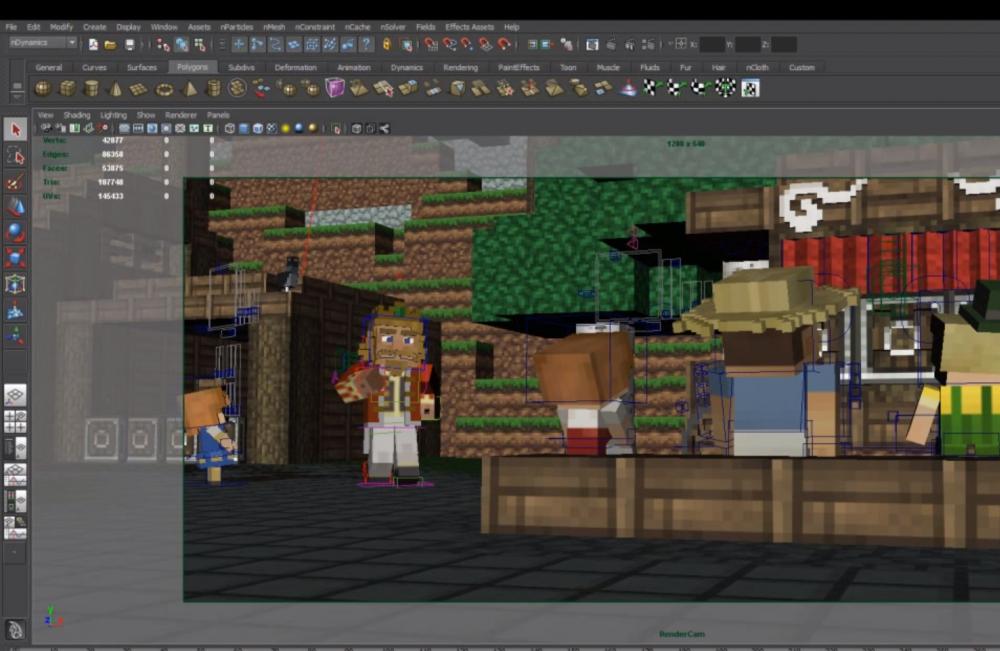Create a polygon cone from the shelf
Viewport: 1000px width, 651px height.
pos(116,89)
